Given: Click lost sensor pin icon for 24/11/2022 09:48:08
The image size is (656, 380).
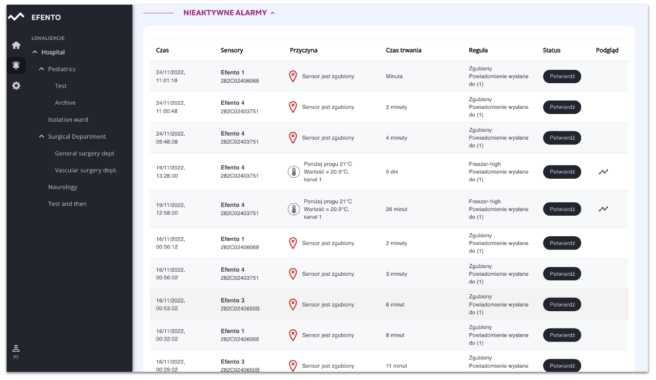Looking at the screenshot, I should 293,138.
